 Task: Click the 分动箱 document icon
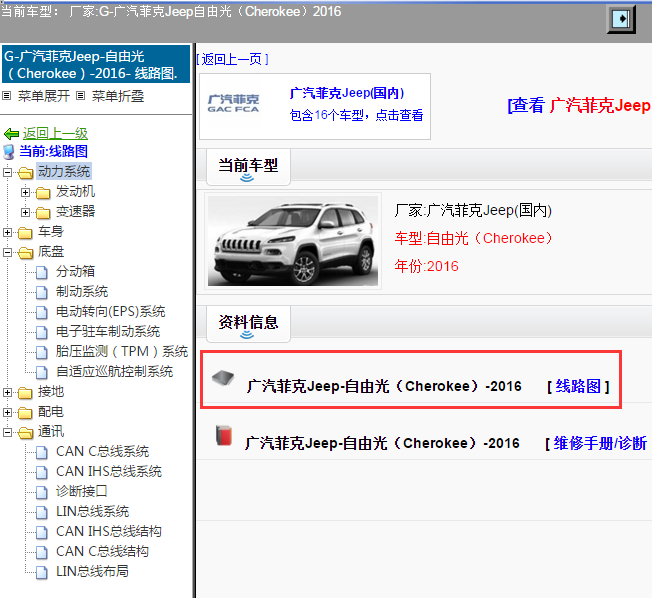tap(42, 272)
